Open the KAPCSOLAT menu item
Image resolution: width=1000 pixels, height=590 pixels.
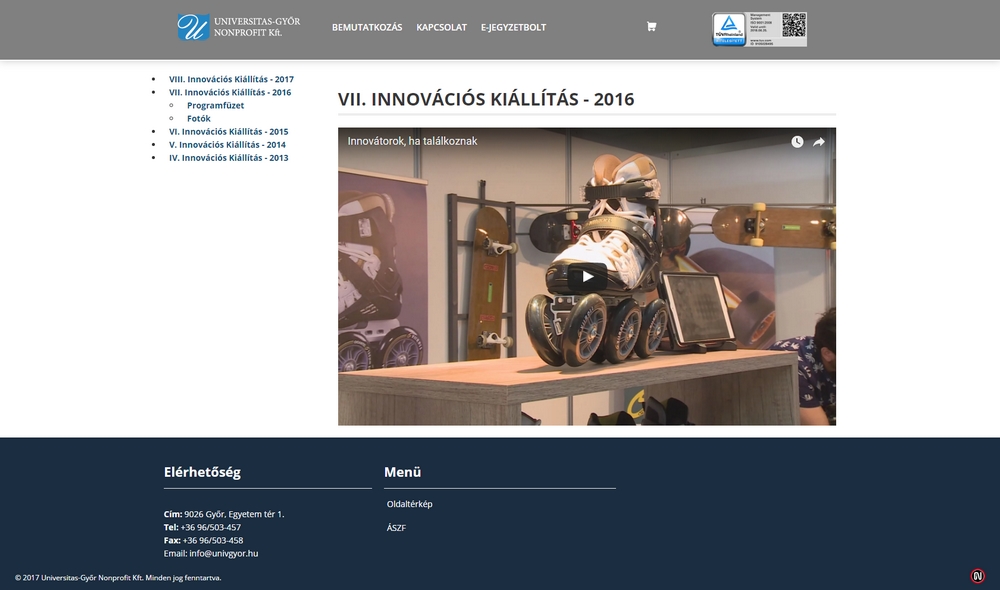[x=442, y=27]
